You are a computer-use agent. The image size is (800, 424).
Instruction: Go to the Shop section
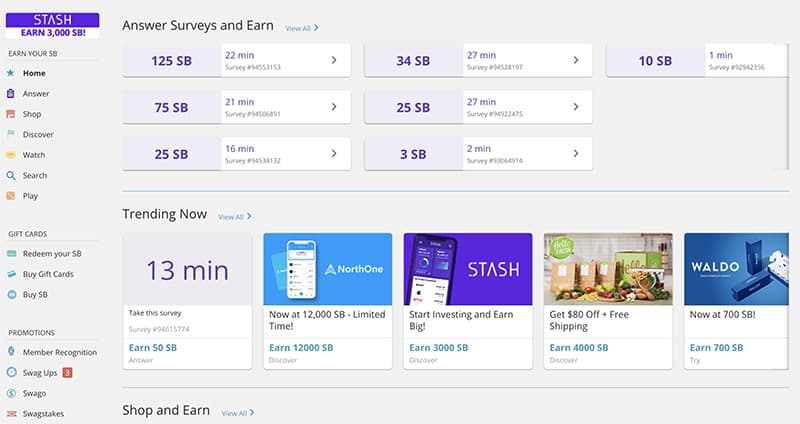tap(32, 114)
